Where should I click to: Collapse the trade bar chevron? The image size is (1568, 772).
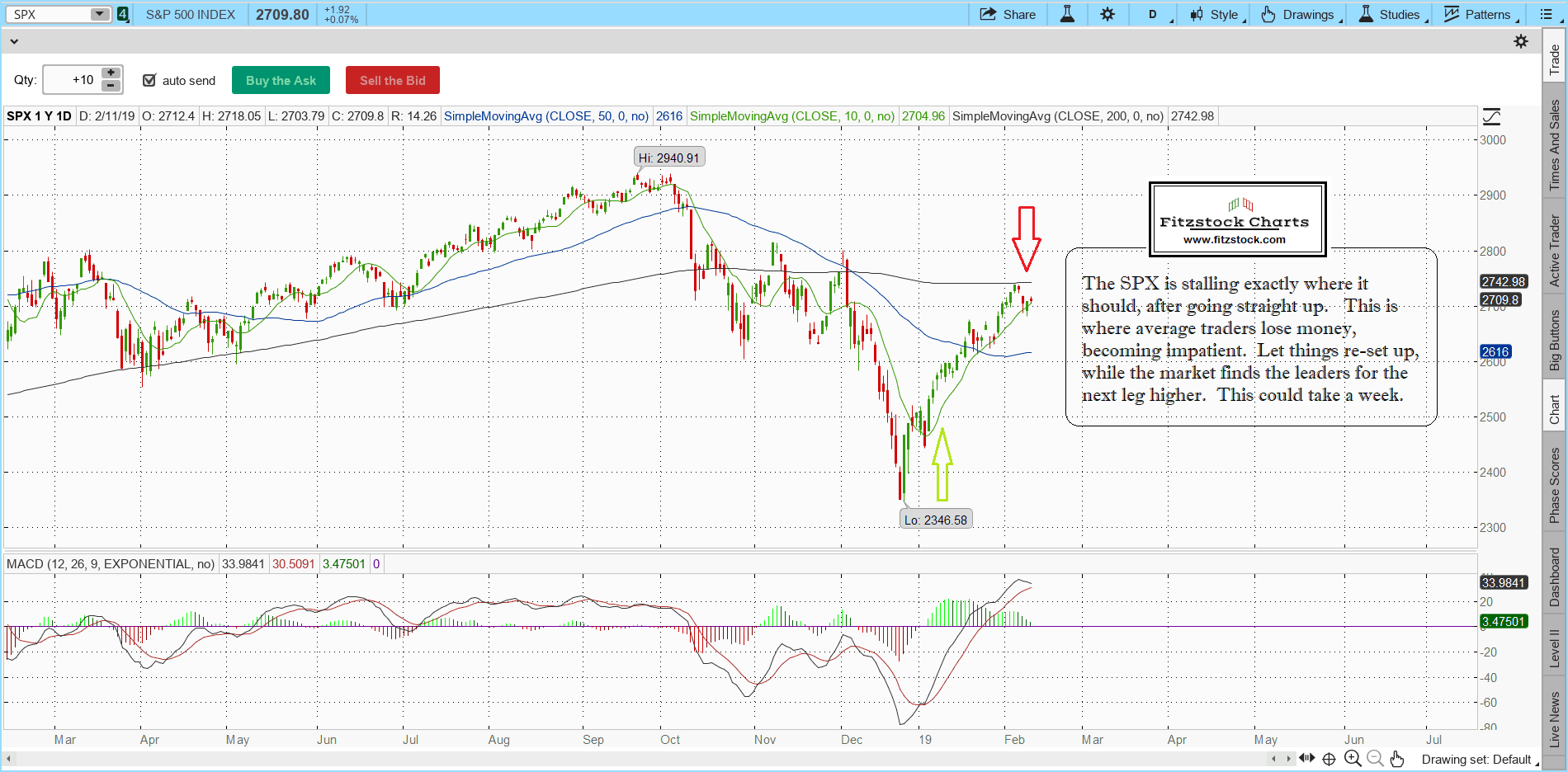pyautogui.click(x=14, y=40)
